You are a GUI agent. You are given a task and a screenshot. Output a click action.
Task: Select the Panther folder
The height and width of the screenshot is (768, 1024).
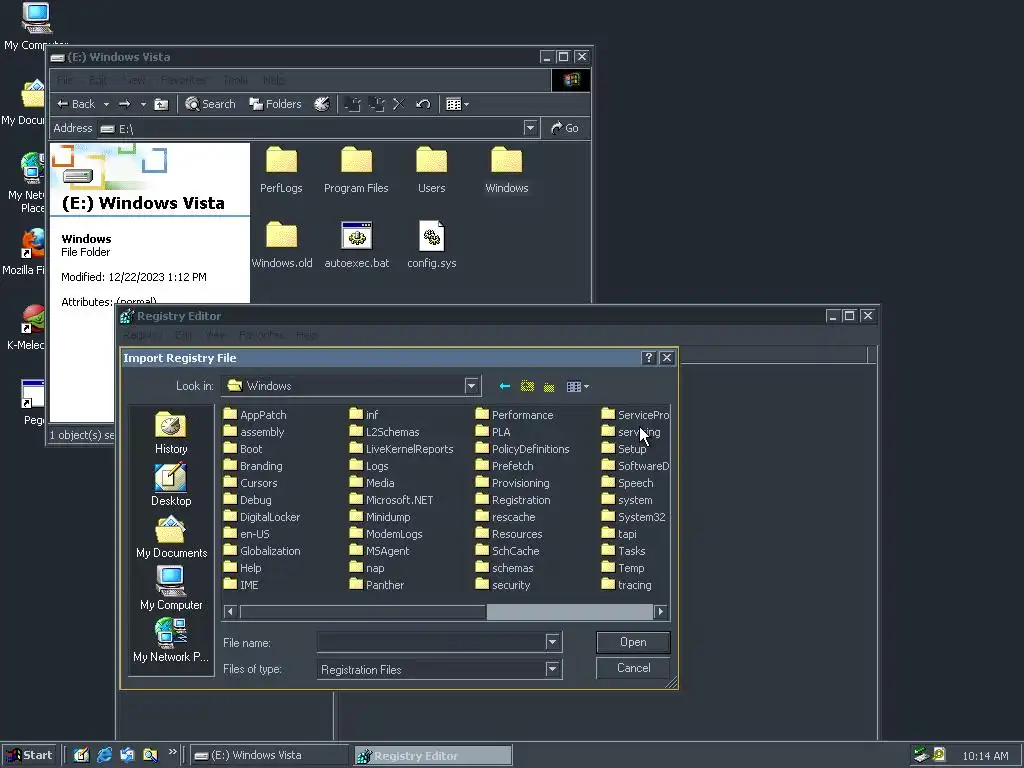coord(377,585)
